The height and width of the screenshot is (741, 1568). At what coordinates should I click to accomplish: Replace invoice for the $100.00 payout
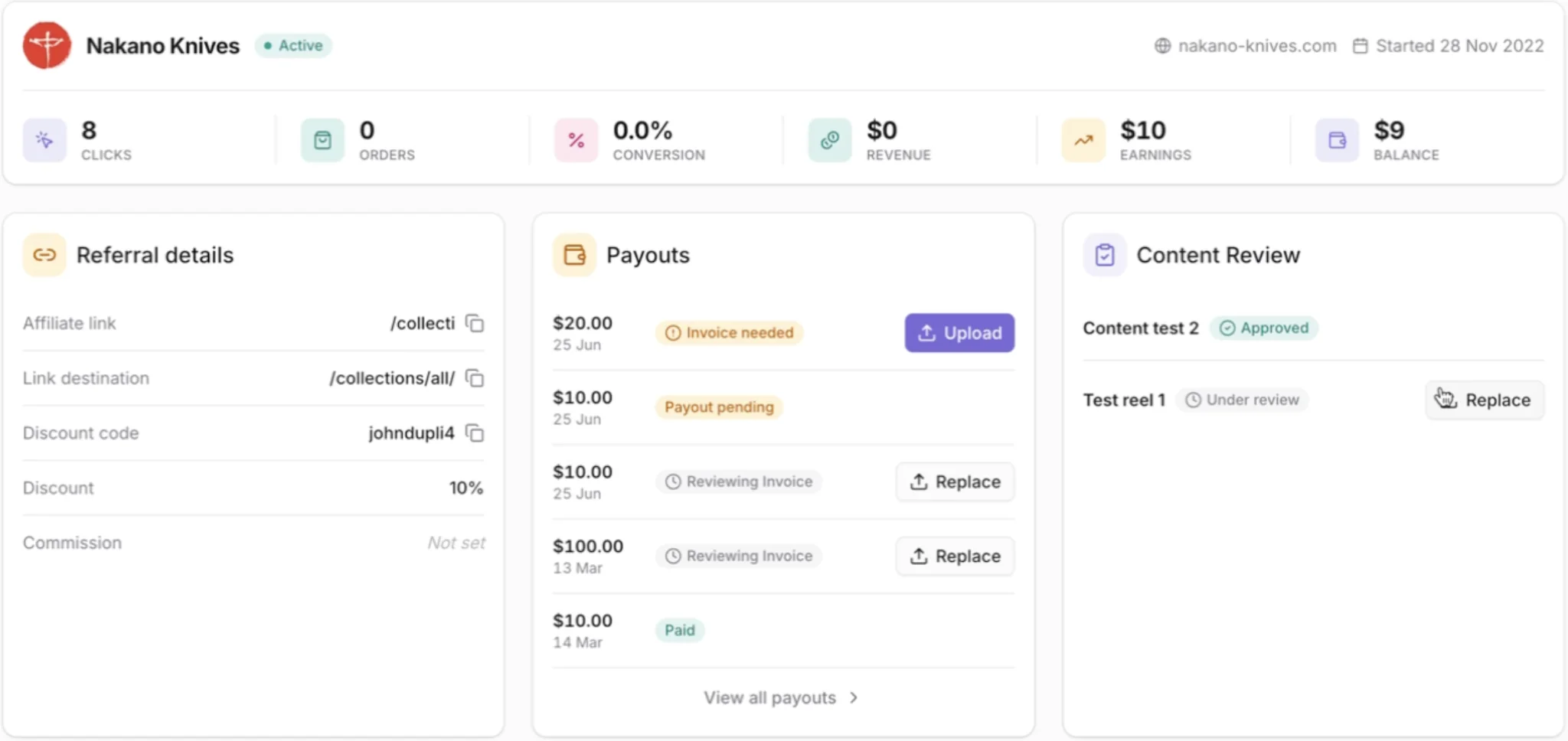[x=955, y=556]
